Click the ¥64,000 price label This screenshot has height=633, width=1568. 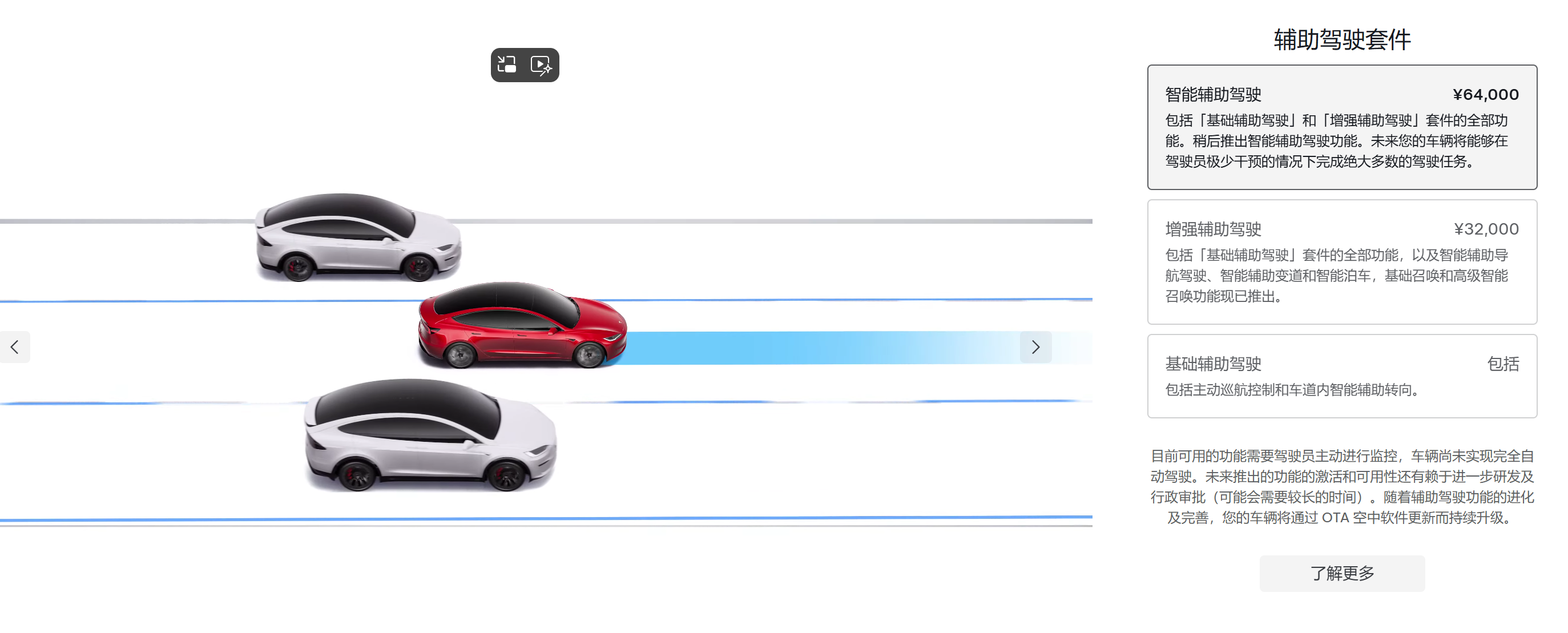tap(1485, 94)
